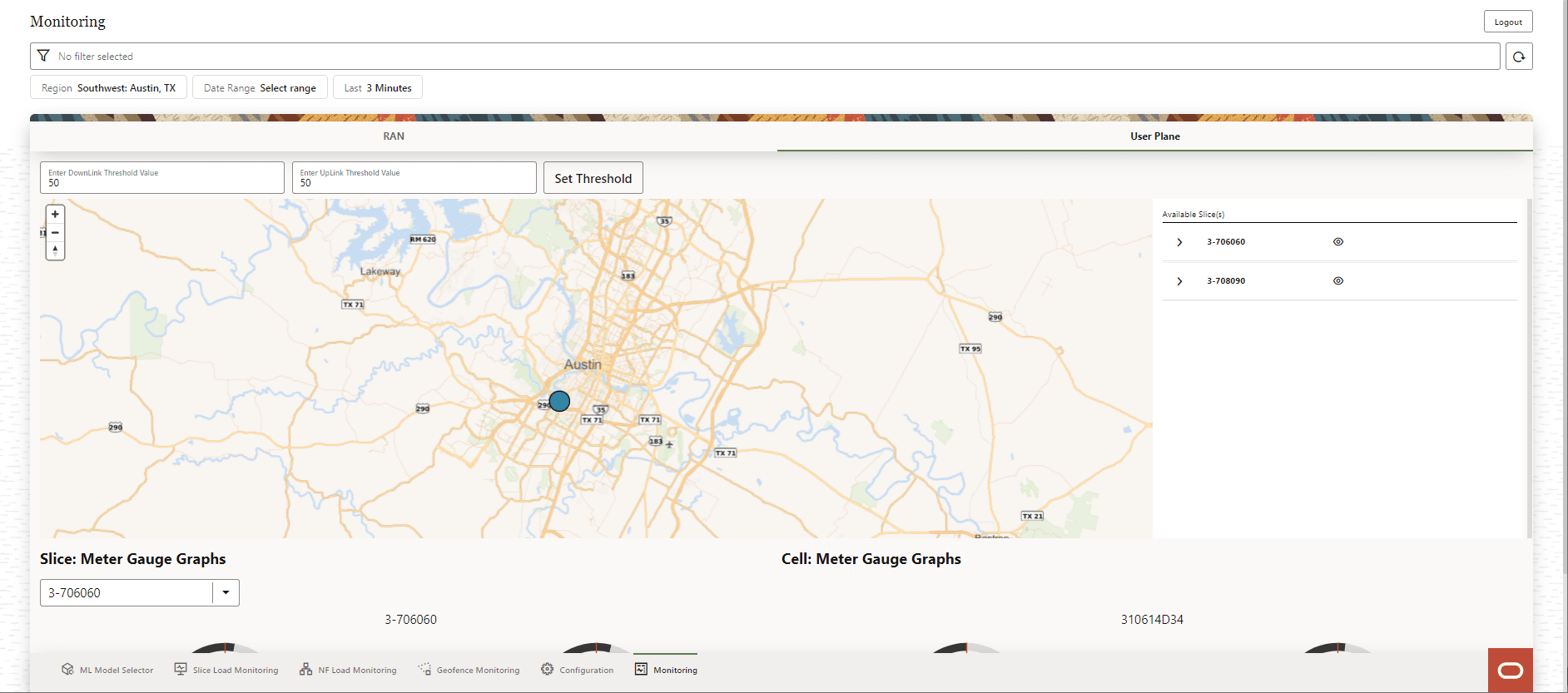
Task: Click the Available Slice(s) label
Action: pos(1193,215)
